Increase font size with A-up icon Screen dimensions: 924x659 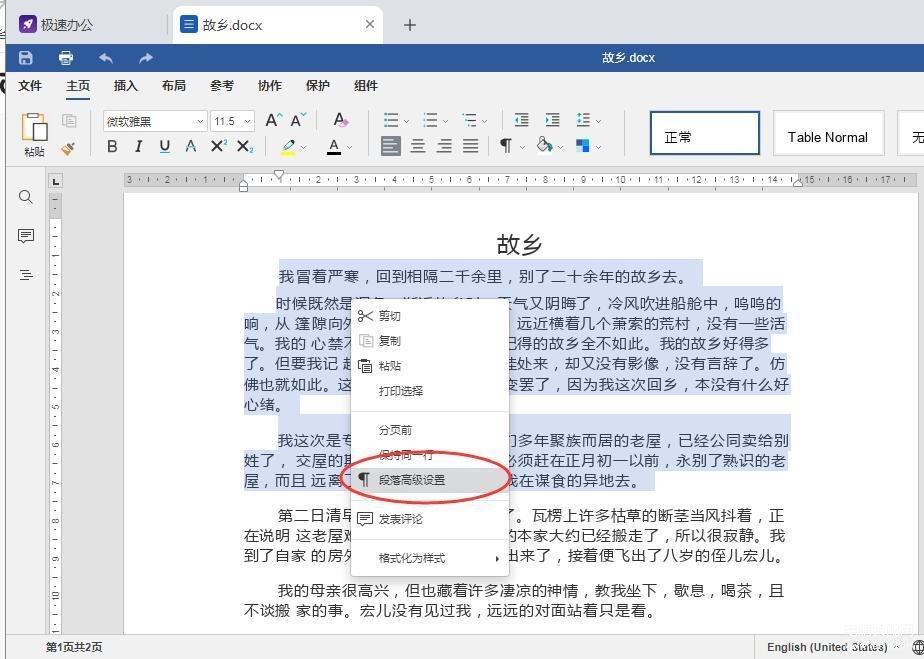[273, 120]
